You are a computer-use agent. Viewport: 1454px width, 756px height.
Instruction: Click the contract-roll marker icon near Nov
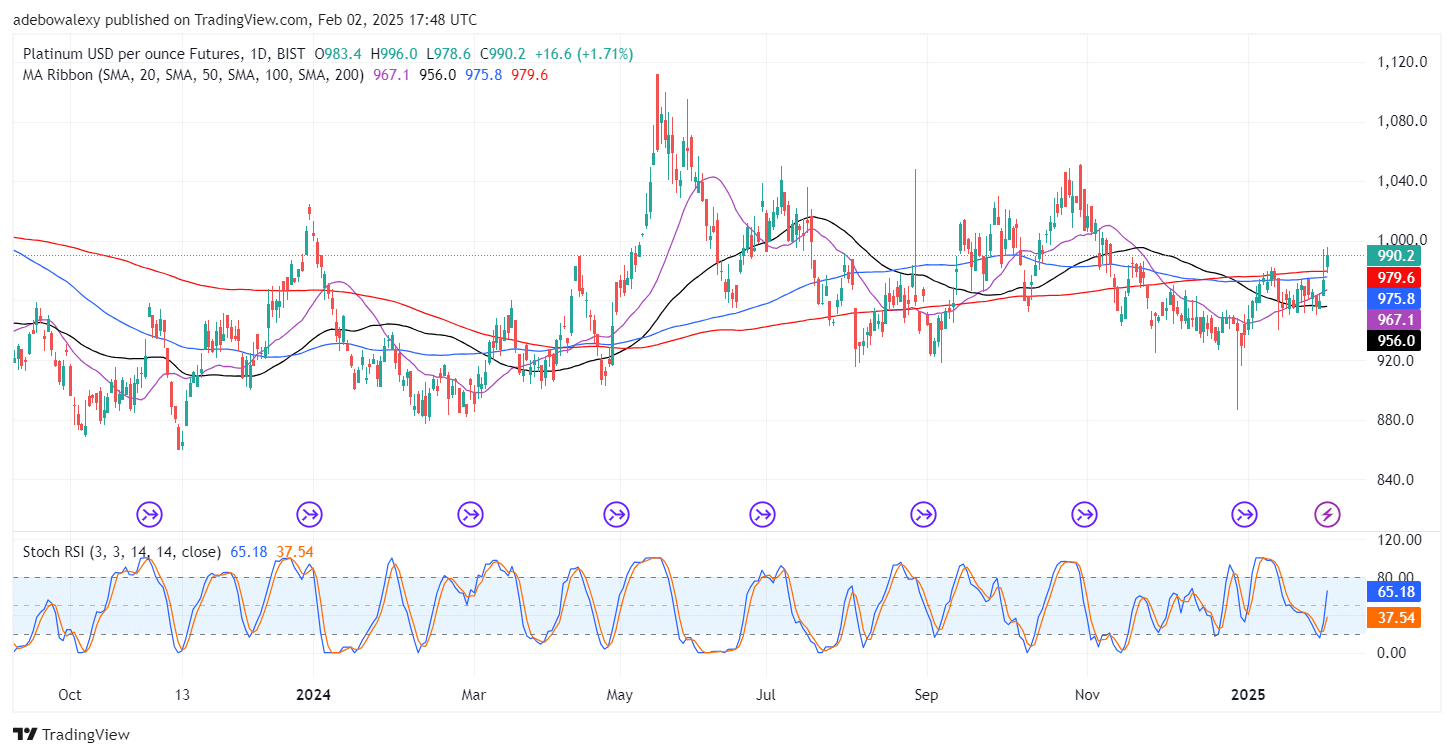click(x=1084, y=515)
